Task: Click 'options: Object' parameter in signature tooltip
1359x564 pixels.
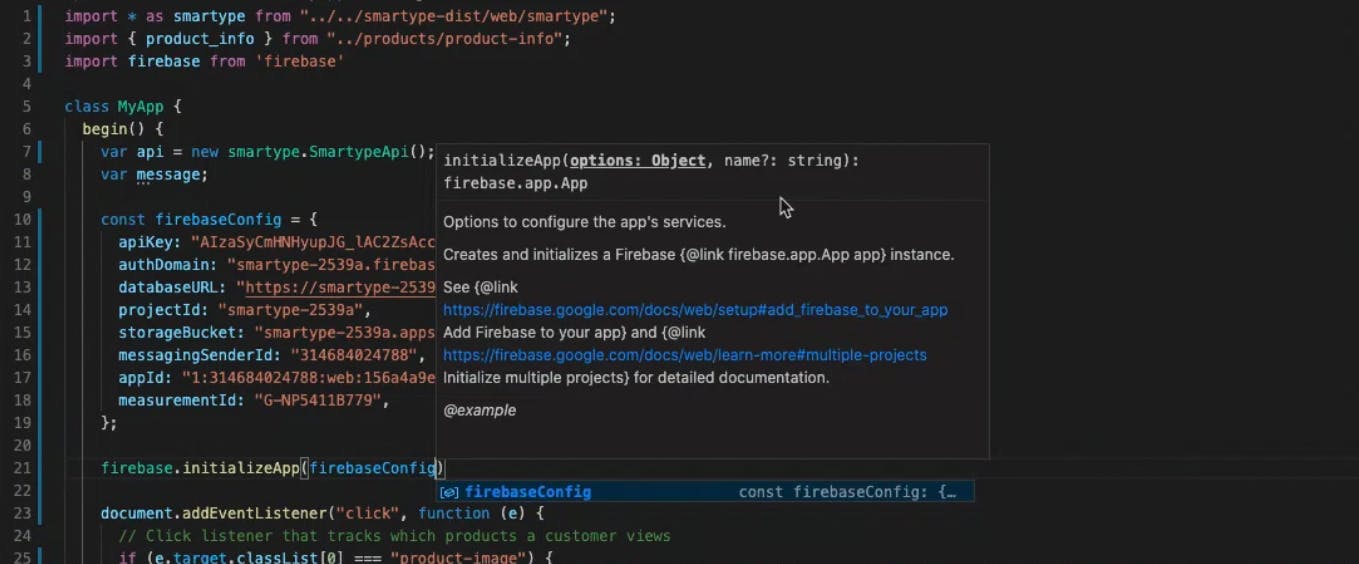Action: 638,160
